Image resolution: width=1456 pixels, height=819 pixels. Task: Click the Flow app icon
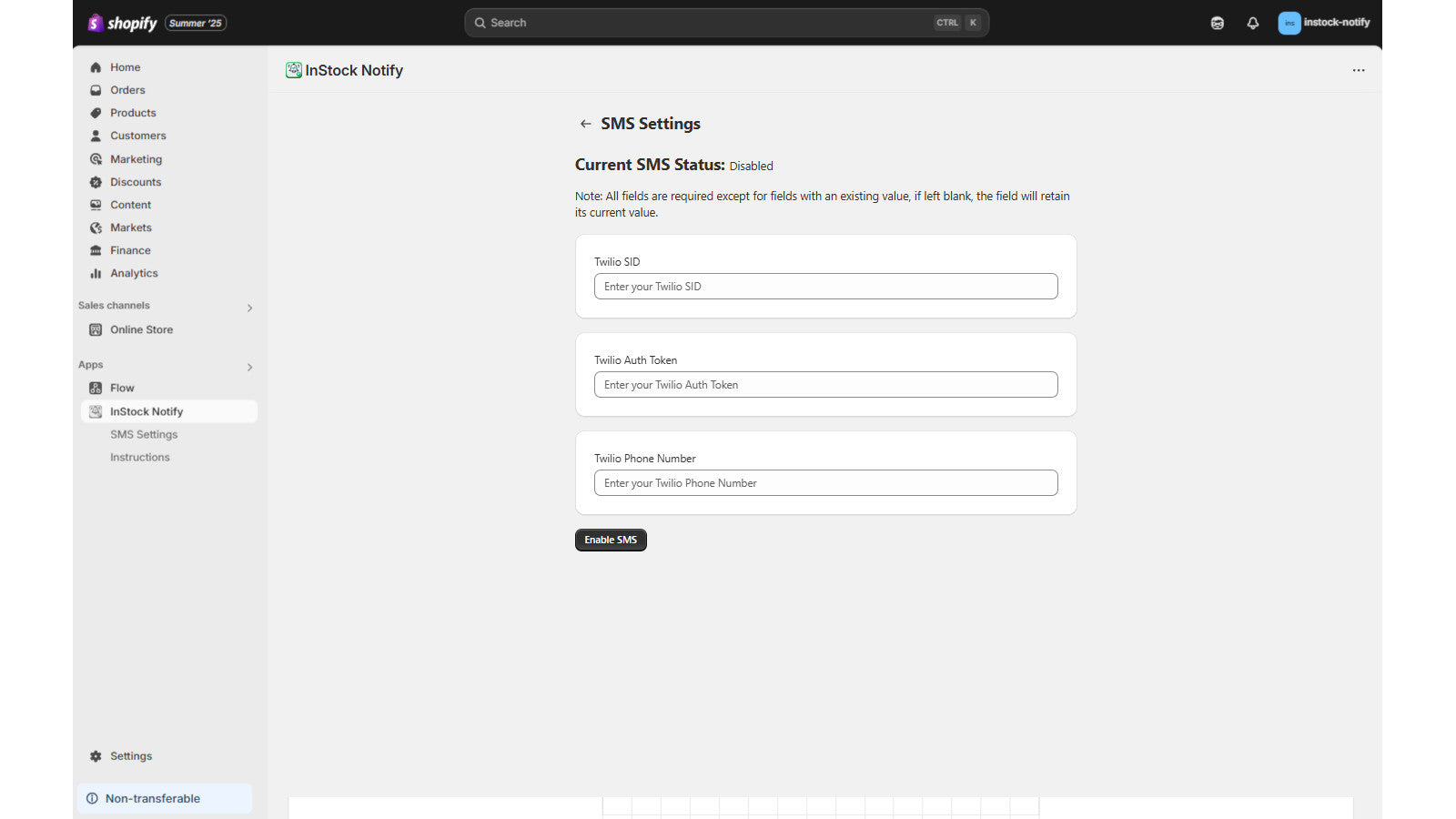click(x=96, y=388)
